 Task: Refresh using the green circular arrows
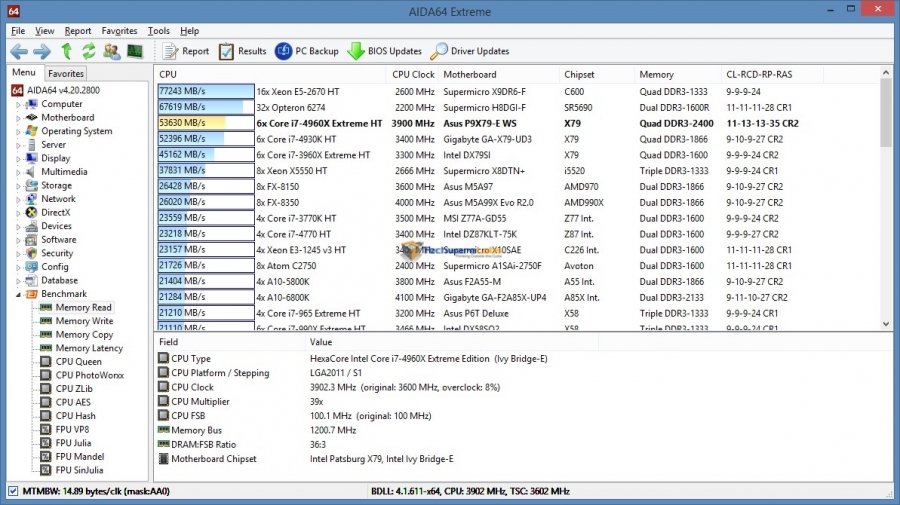pyautogui.click(x=88, y=52)
